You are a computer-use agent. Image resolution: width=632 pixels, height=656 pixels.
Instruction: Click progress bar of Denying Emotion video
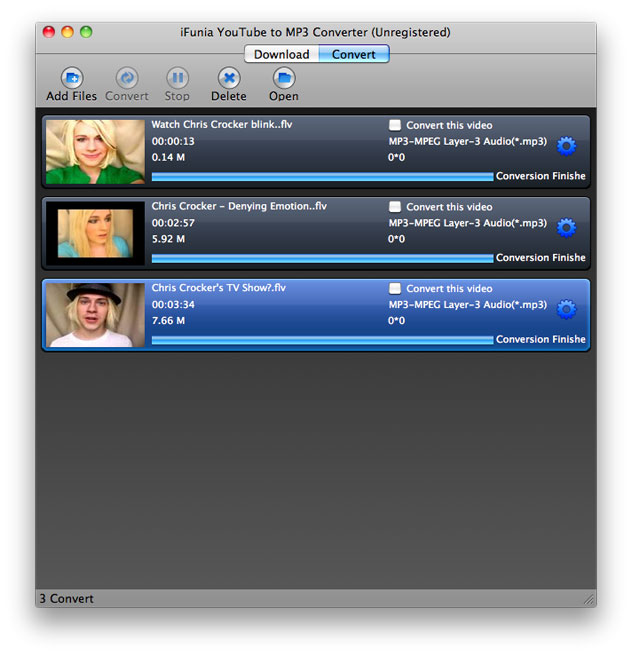[x=322, y=258]
